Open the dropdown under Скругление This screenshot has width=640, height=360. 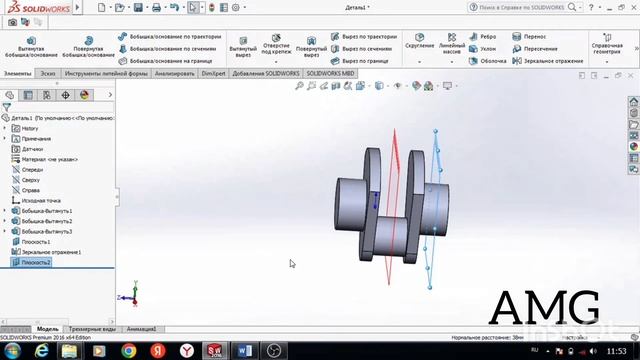click(420, 62)
